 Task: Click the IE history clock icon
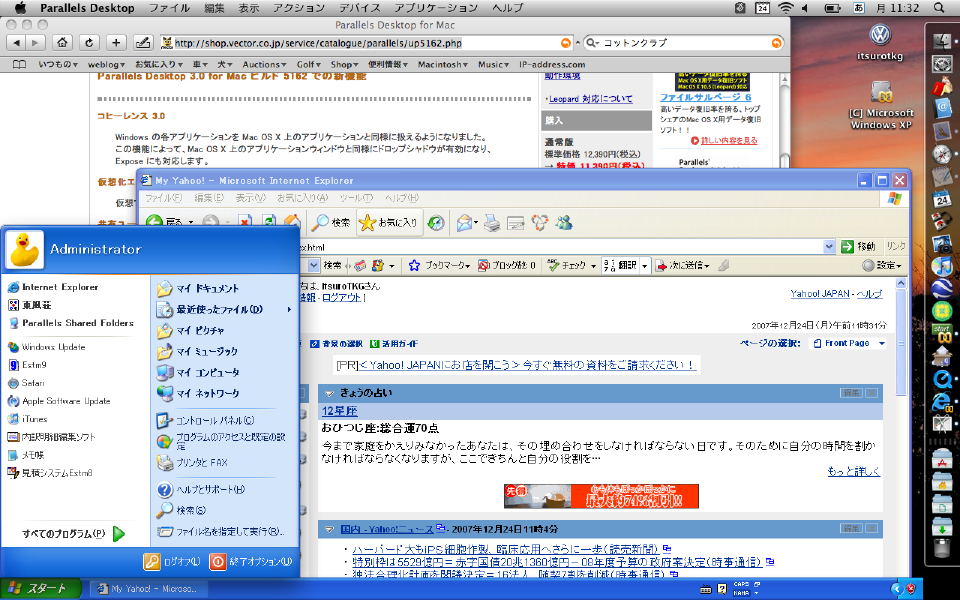pyautogui.click(x=436, y=222)
